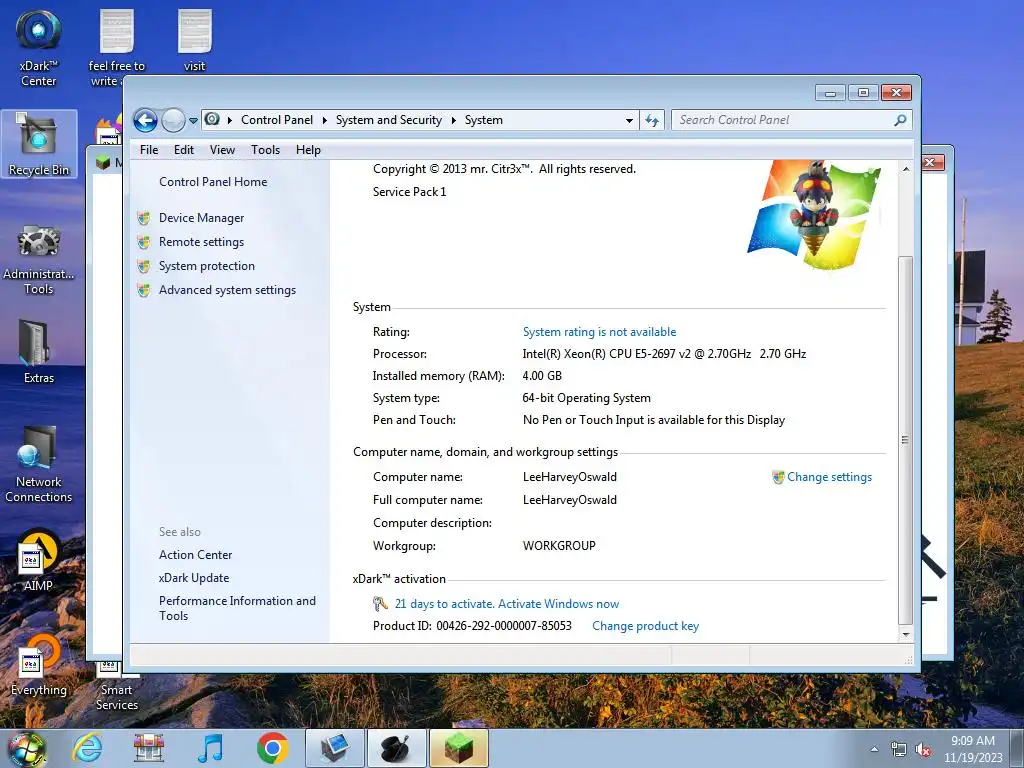
Task: Open the music note player in taskbar
Action: coord(210,748)
